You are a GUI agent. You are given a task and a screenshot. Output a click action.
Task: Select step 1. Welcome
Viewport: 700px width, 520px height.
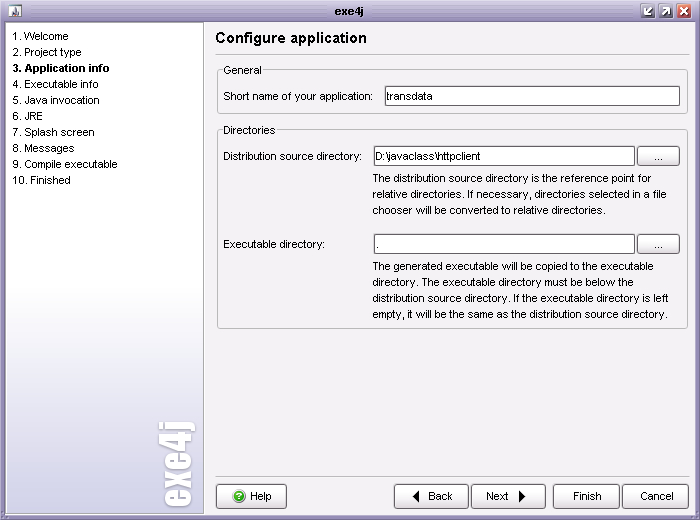(41, 36)
